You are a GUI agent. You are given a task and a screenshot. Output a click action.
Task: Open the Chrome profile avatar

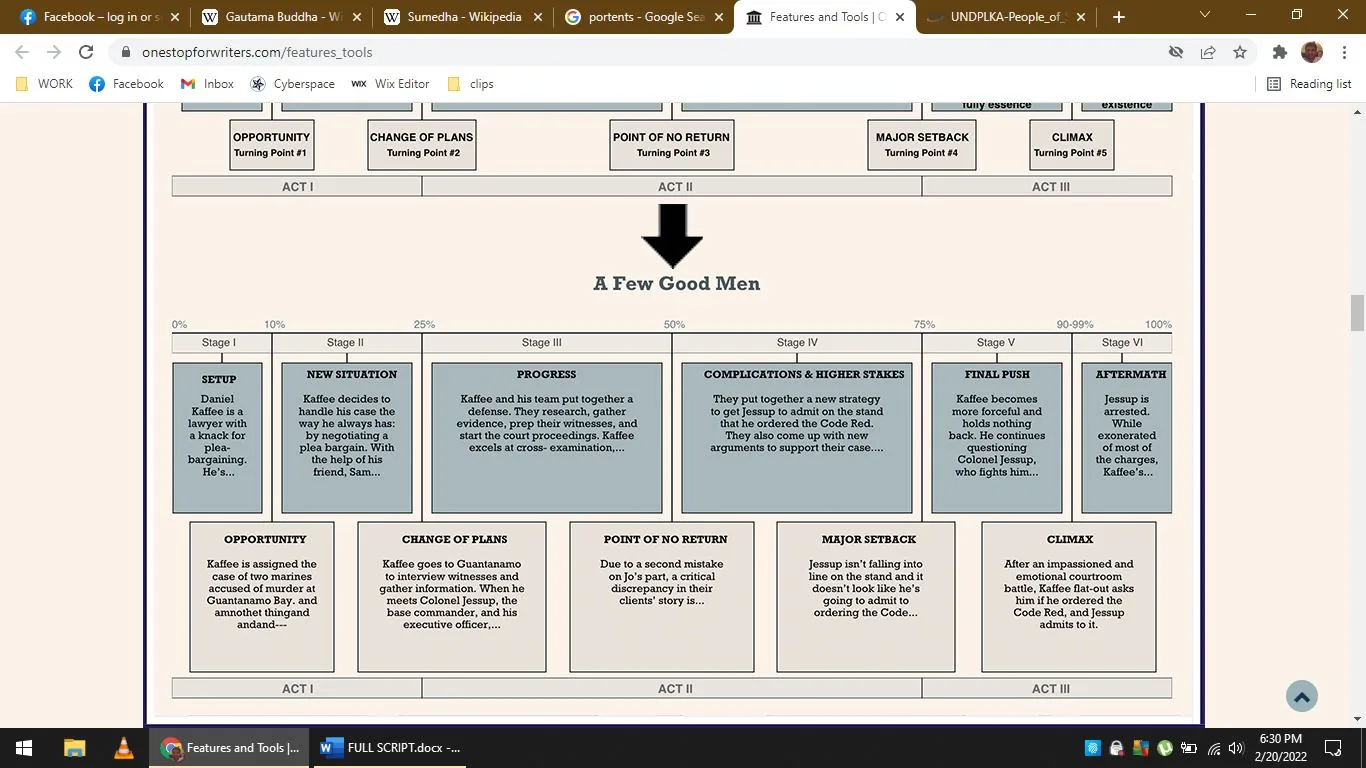click(1311, 51)
